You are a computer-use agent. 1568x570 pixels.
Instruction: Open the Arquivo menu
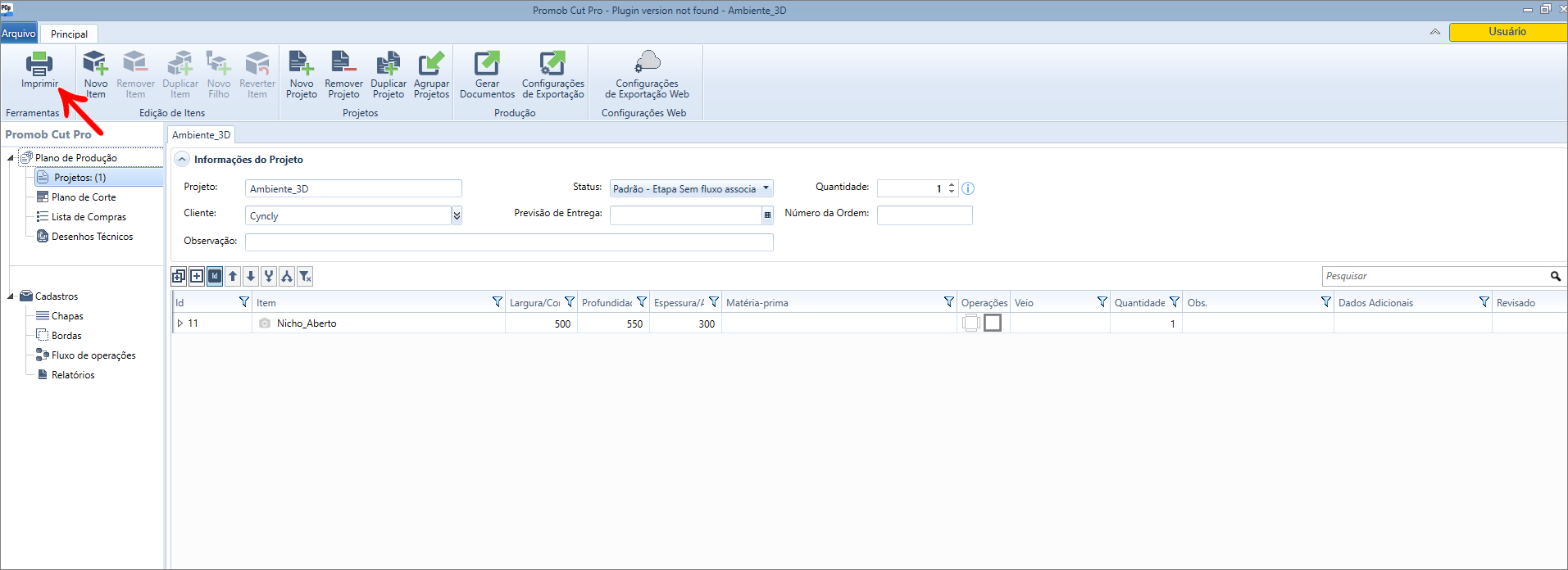click(x=19, y=34)
